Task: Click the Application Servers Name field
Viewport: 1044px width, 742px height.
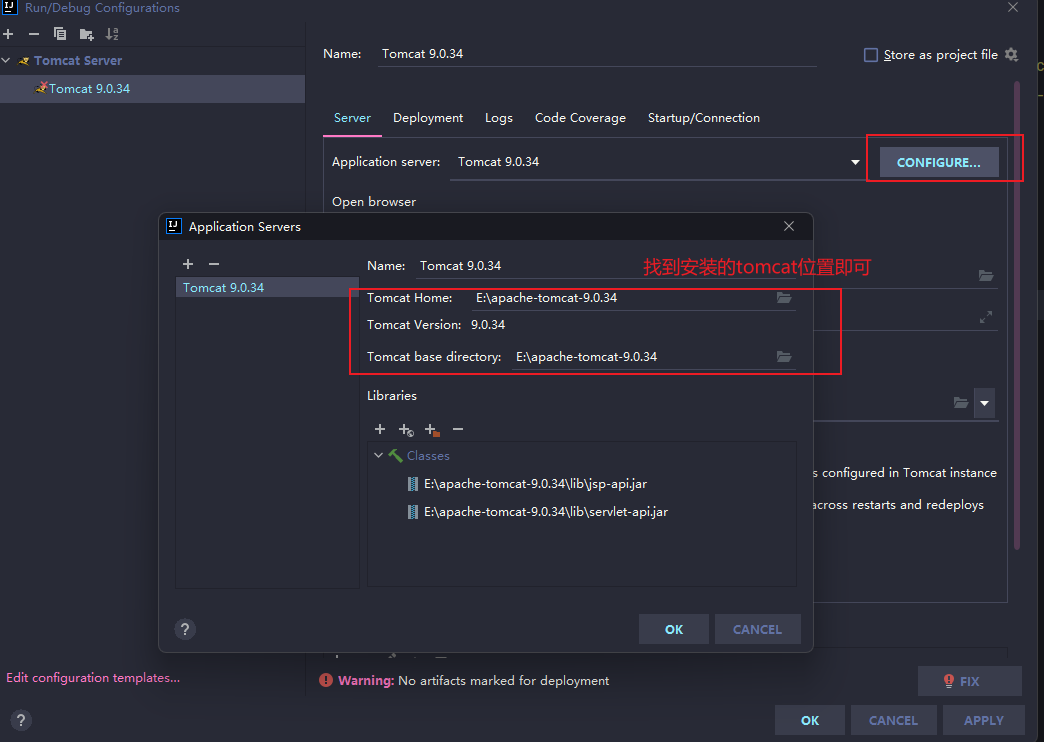Action: click(606, 266)
